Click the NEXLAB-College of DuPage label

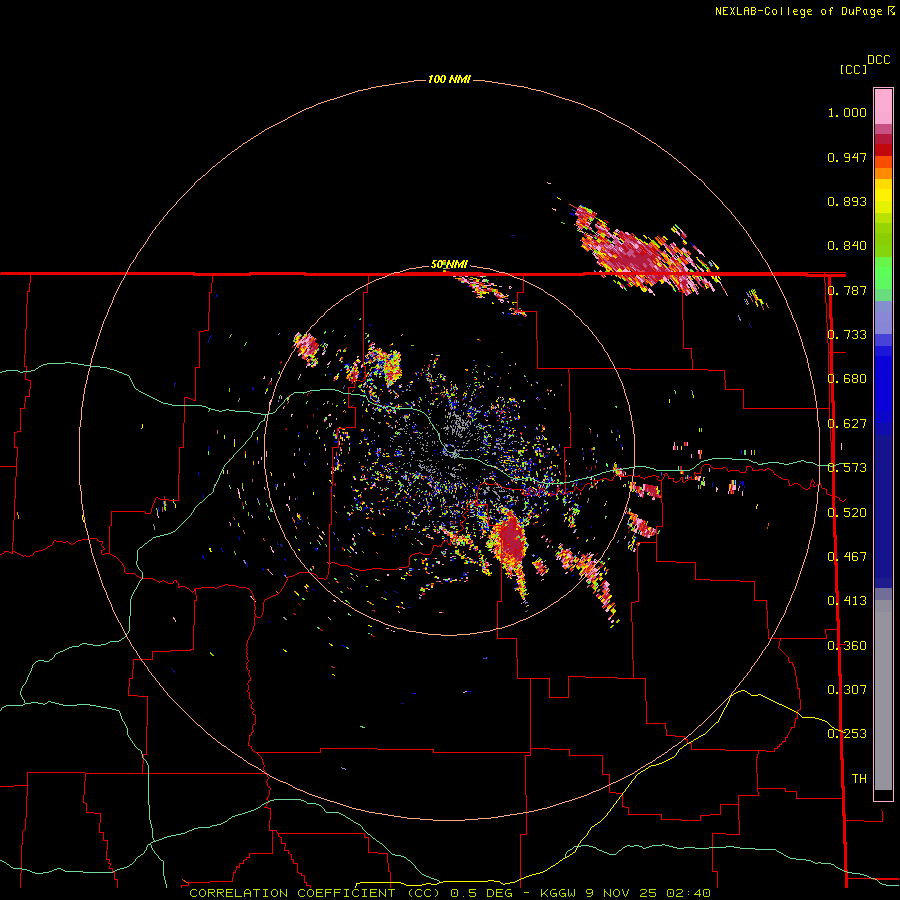coord(798,11)
